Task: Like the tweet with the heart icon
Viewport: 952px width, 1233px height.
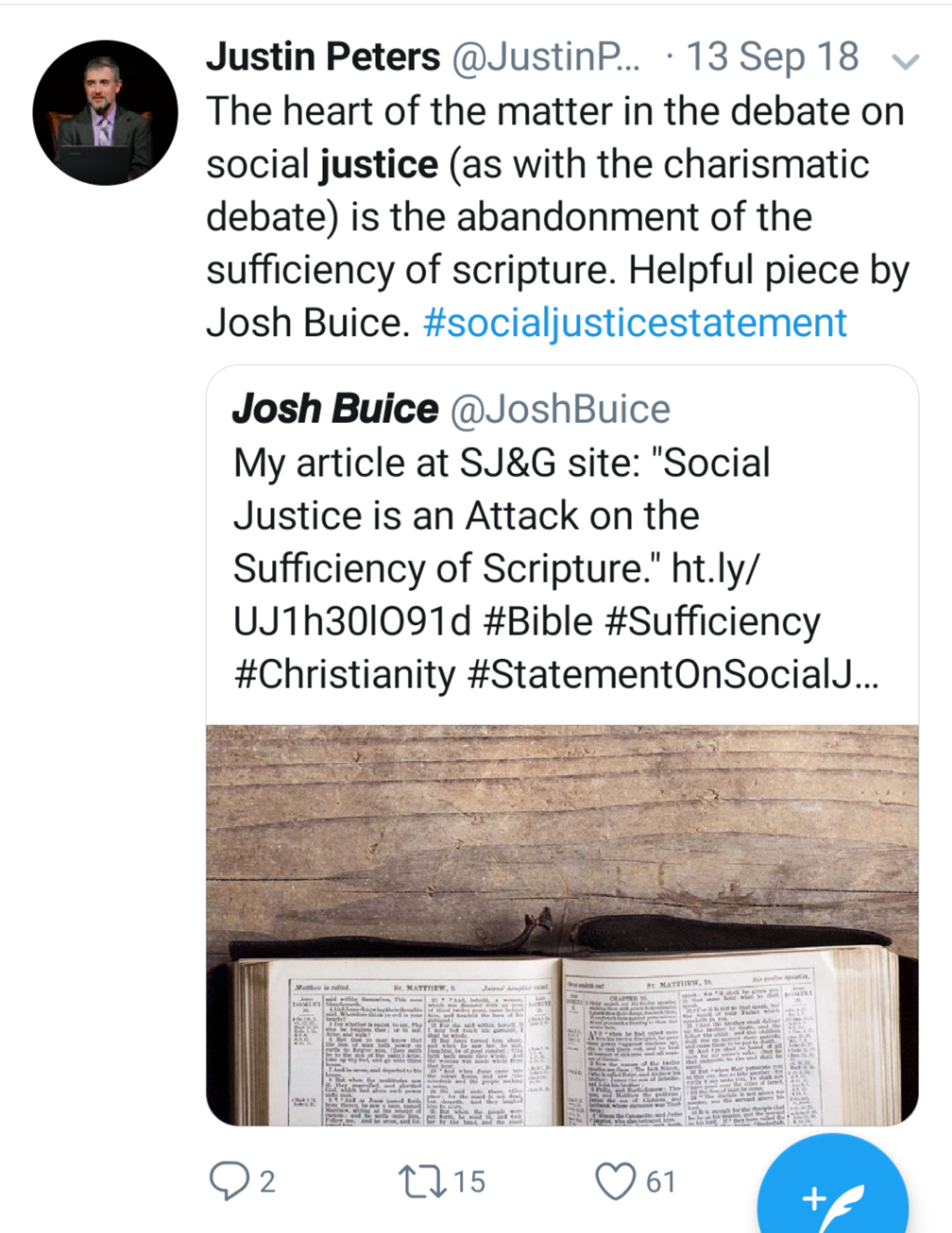Action: 615,1181
